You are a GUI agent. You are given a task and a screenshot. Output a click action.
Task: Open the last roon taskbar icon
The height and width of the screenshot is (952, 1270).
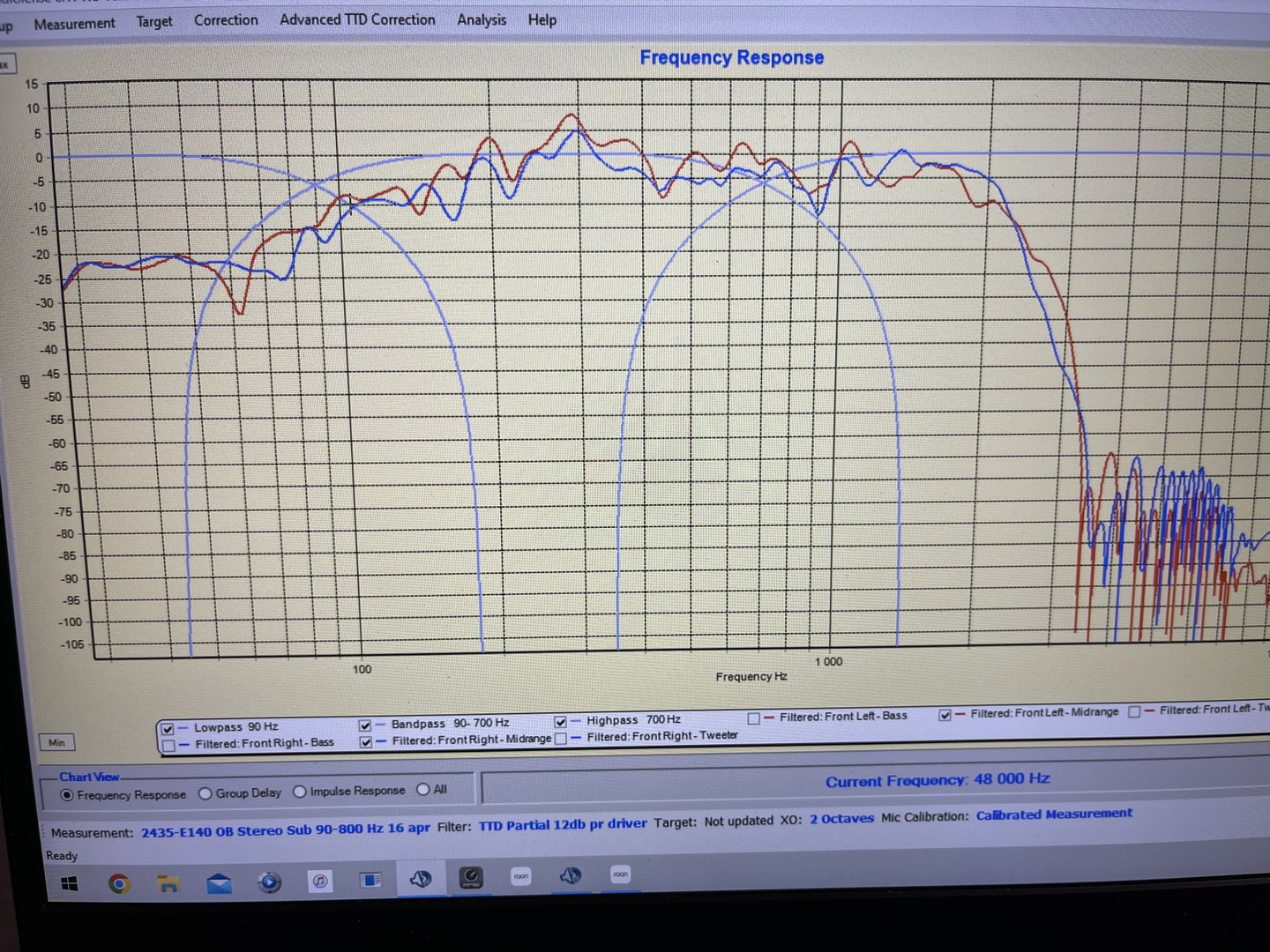(620, 874)
